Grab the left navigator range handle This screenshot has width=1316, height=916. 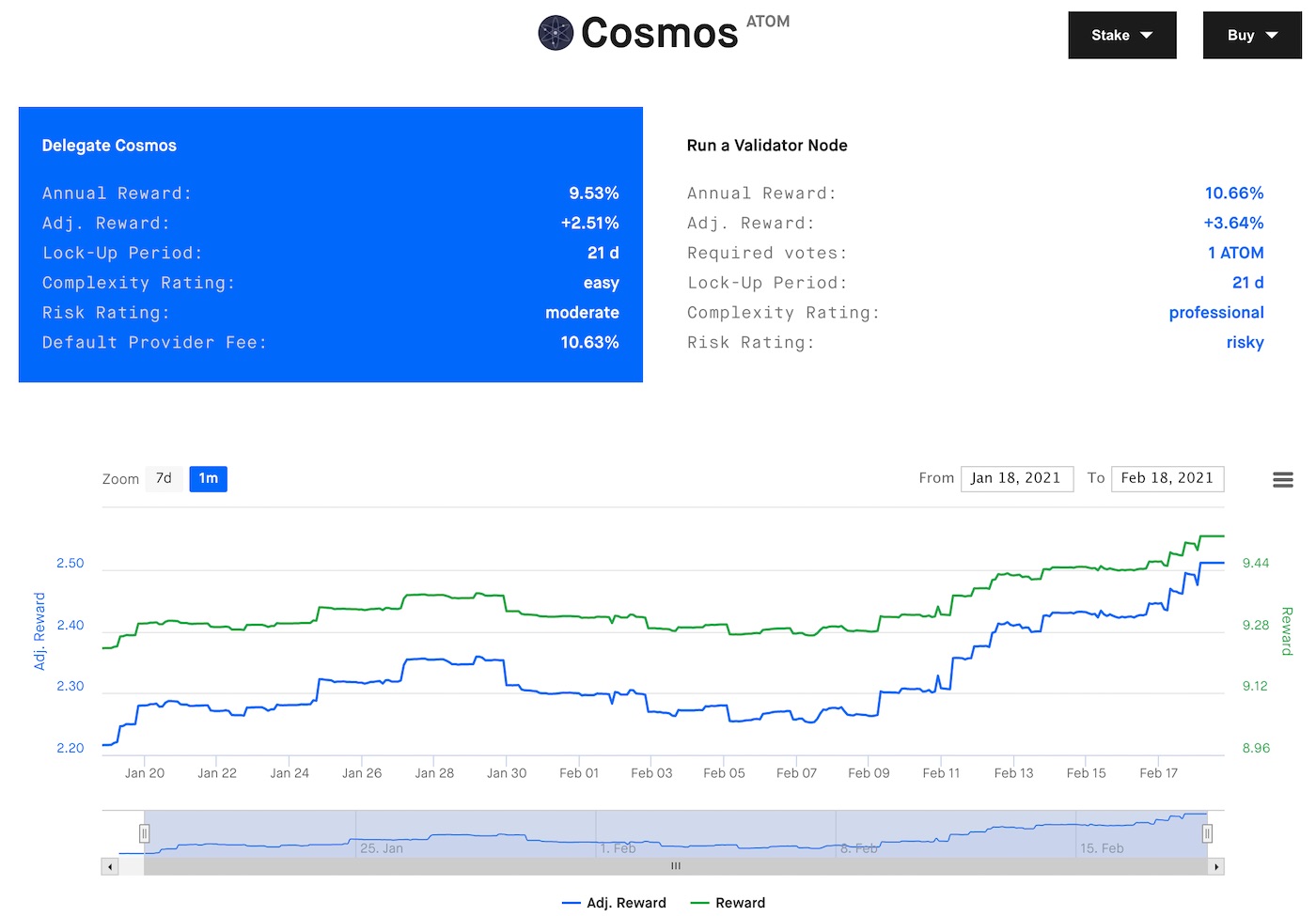145,833
